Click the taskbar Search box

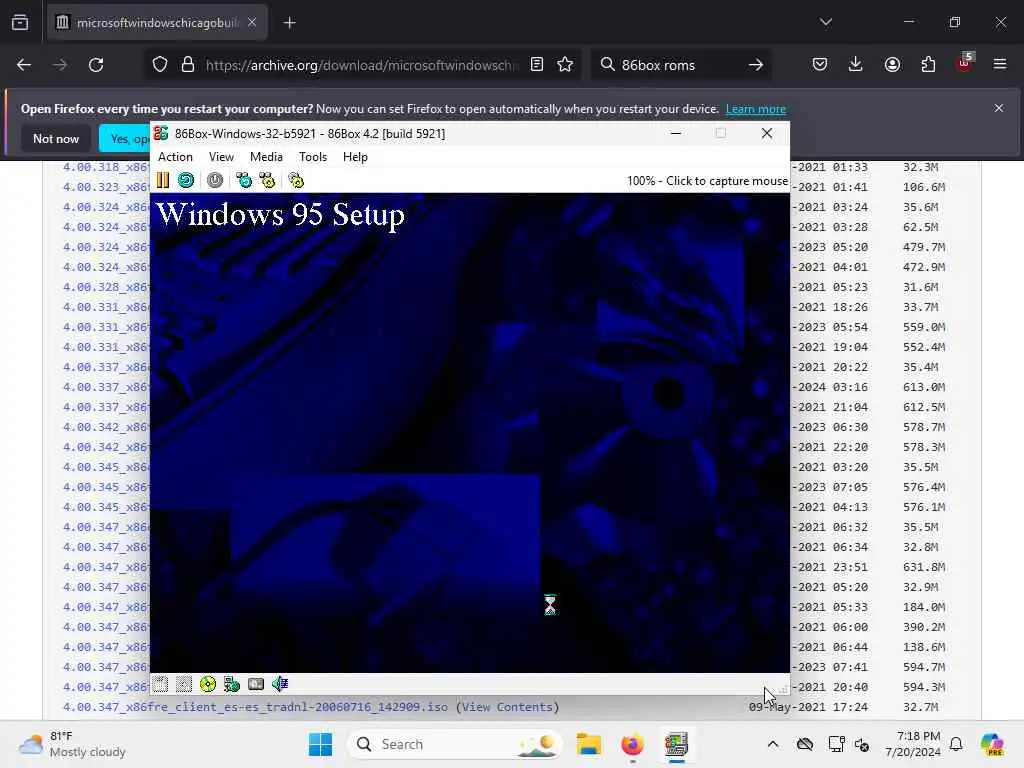(x=456, y=744)
